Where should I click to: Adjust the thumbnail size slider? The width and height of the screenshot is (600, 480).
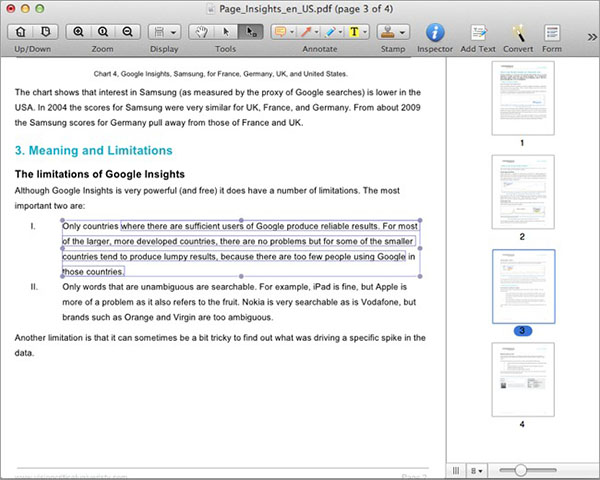[x=519, y=468]
